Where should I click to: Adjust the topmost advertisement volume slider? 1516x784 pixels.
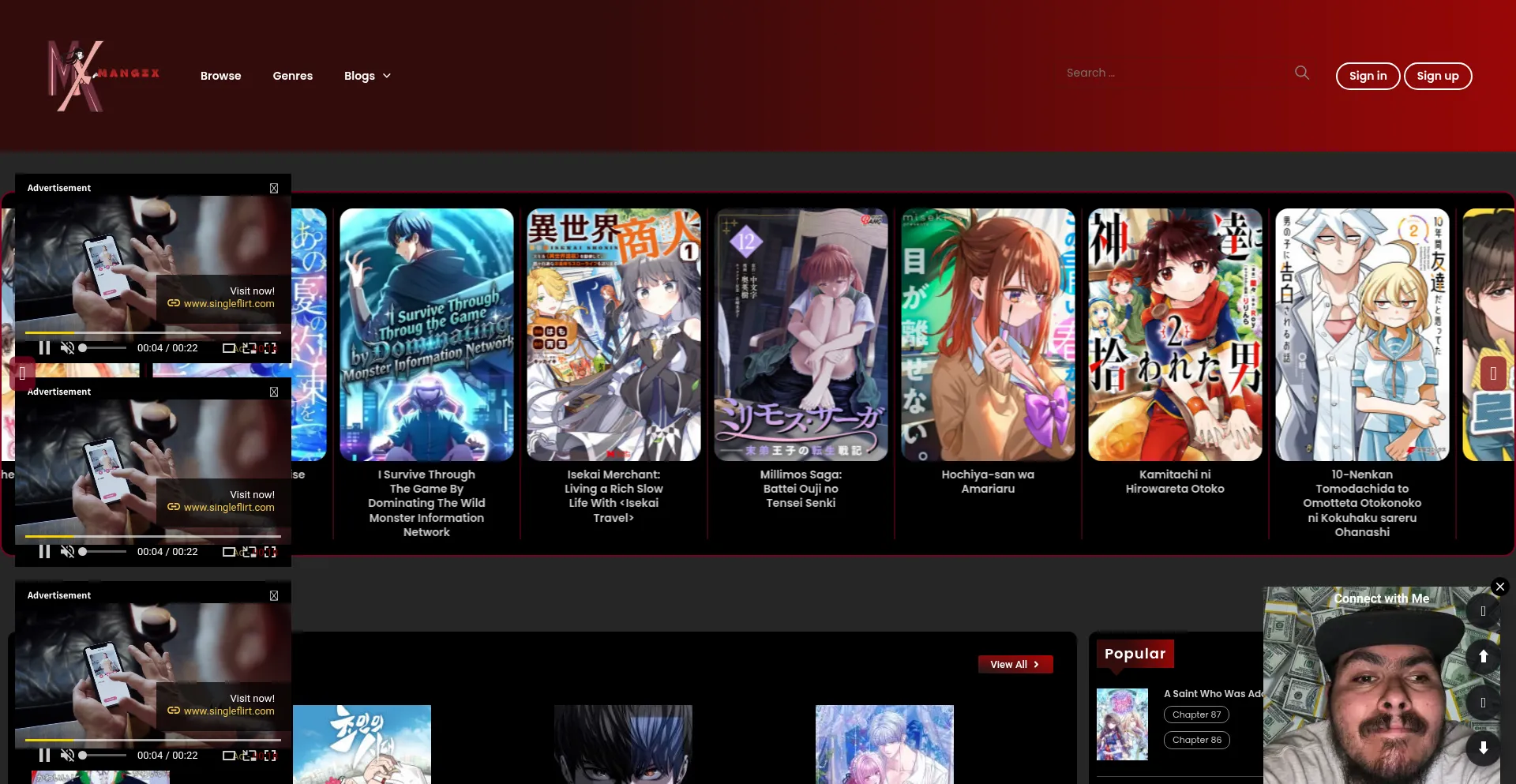pos(103,348)
